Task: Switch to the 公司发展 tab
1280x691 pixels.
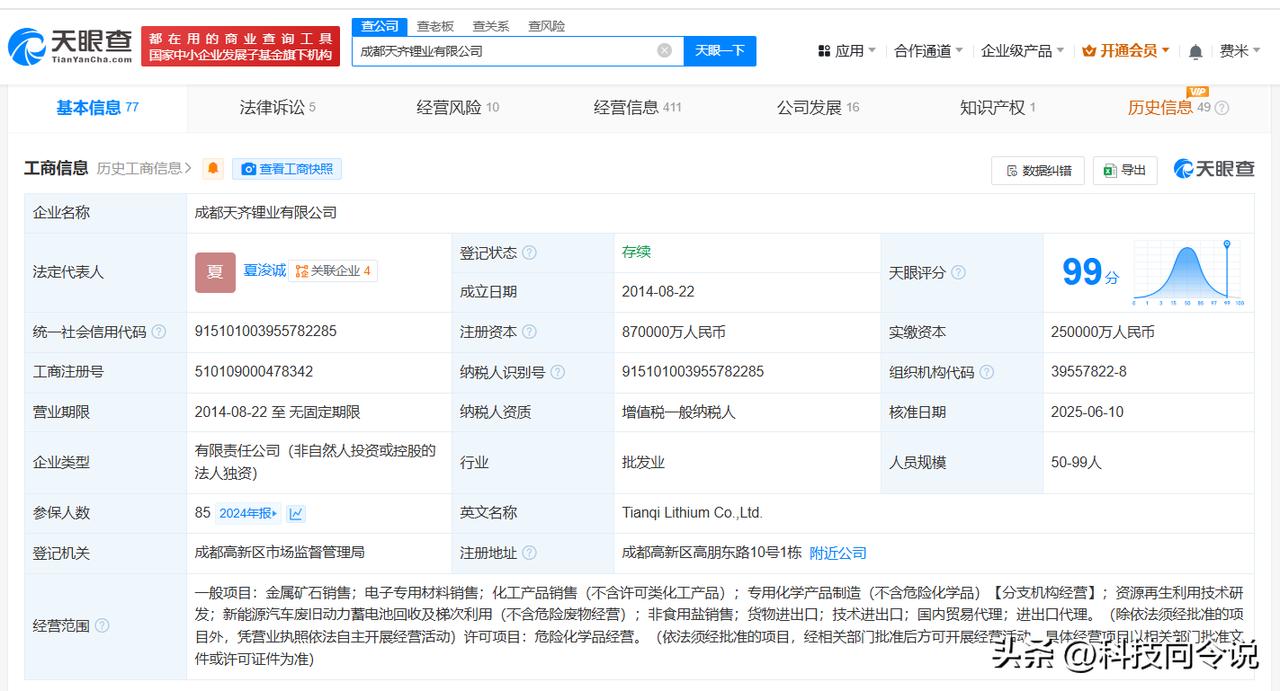Action: (817, 108)
